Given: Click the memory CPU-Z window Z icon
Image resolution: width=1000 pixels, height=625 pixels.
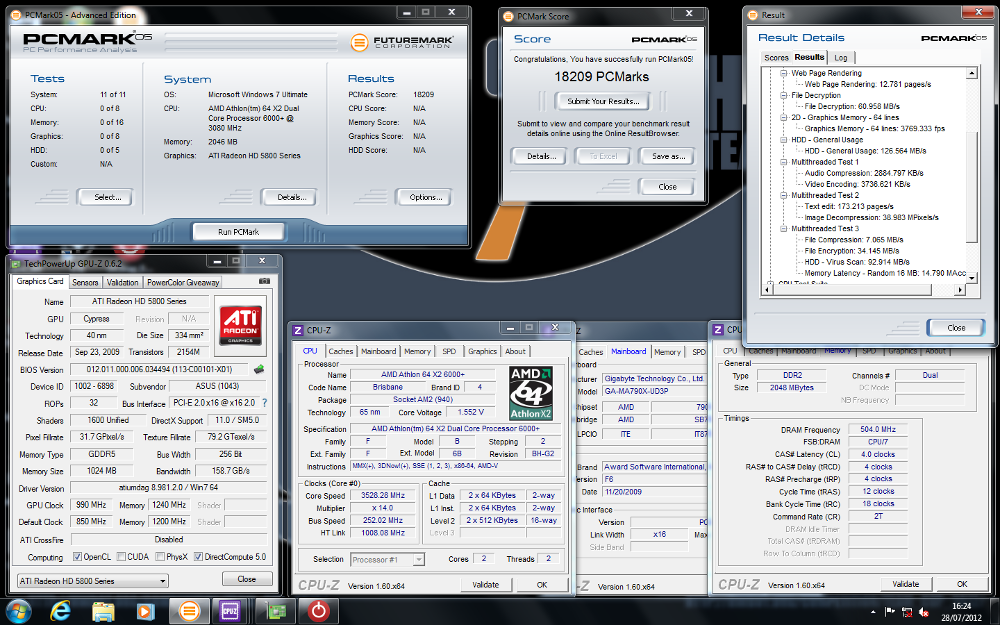Looking at the screenshot, I should 718,329.
